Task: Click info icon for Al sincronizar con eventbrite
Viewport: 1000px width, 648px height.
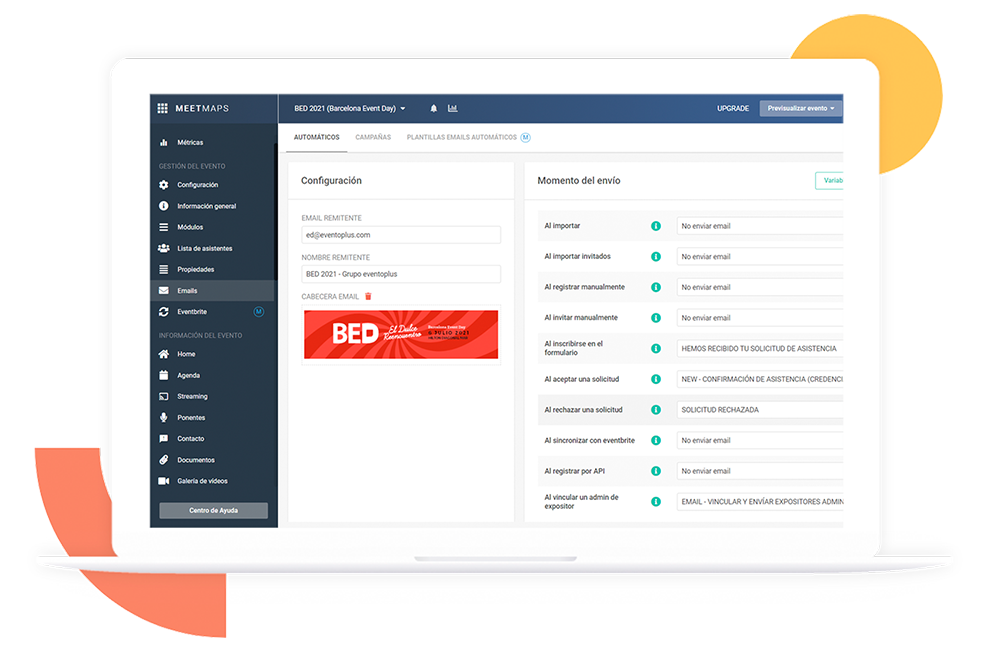Action: (x=656, y=440)
